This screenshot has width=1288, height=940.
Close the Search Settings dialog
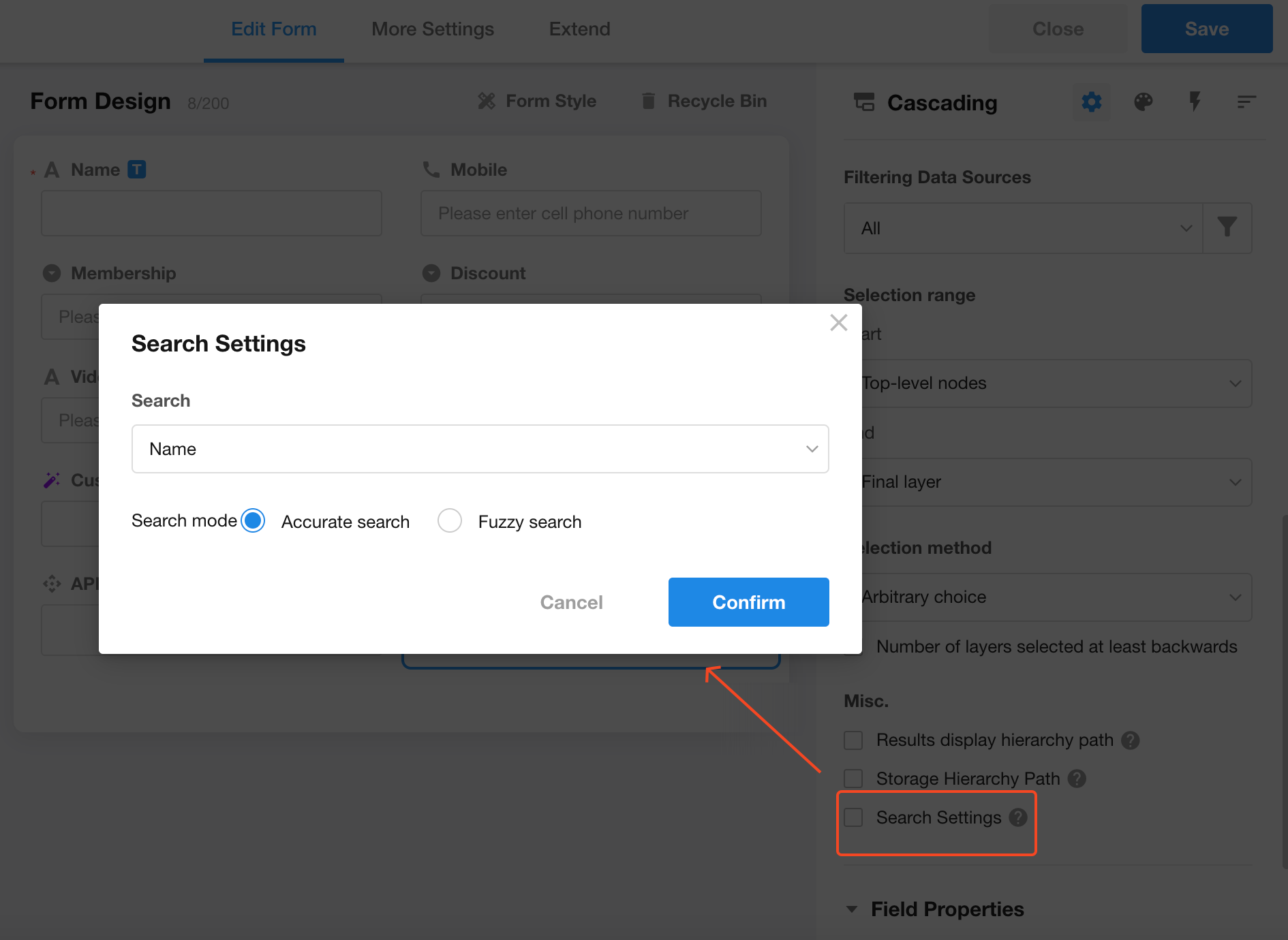839,322
